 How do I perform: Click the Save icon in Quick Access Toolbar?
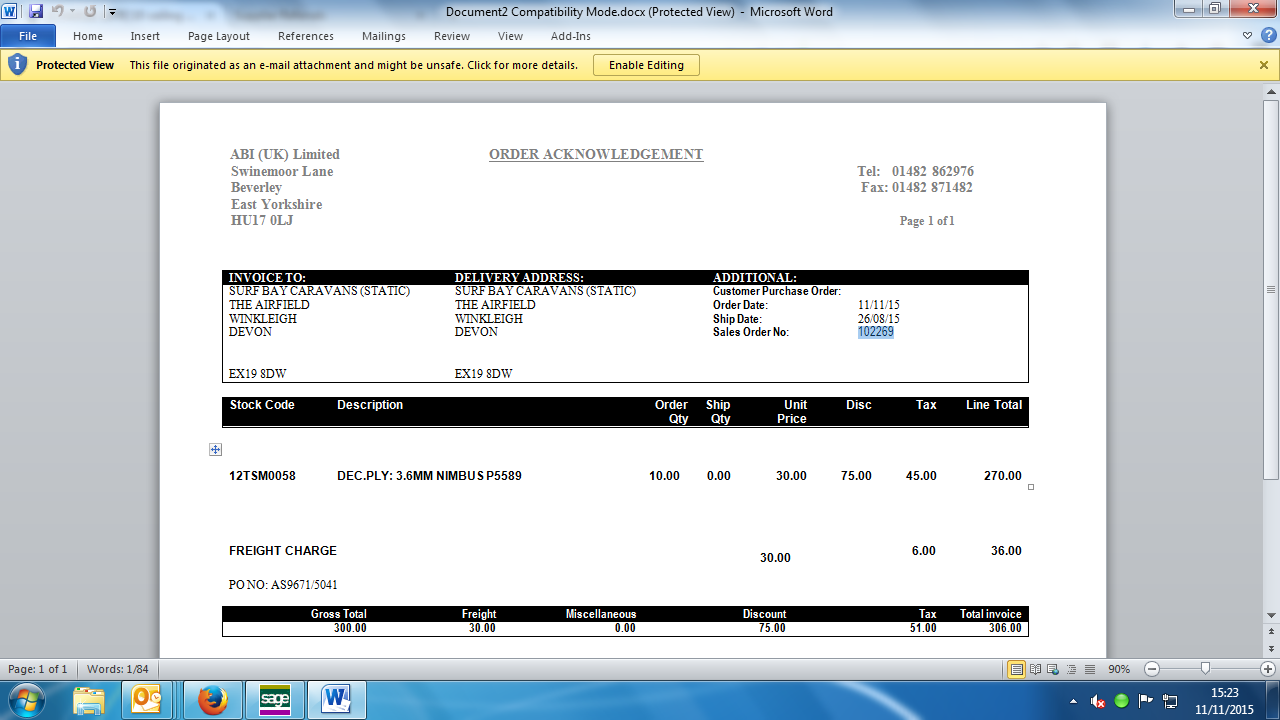(x=36, y=12)
